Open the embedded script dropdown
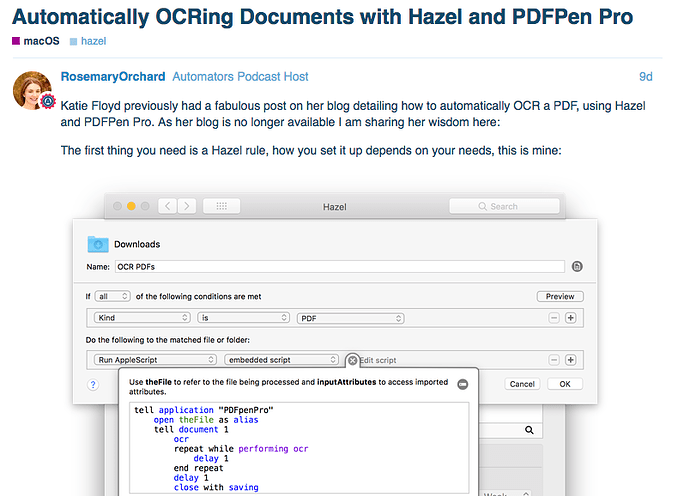 [281, 360]
